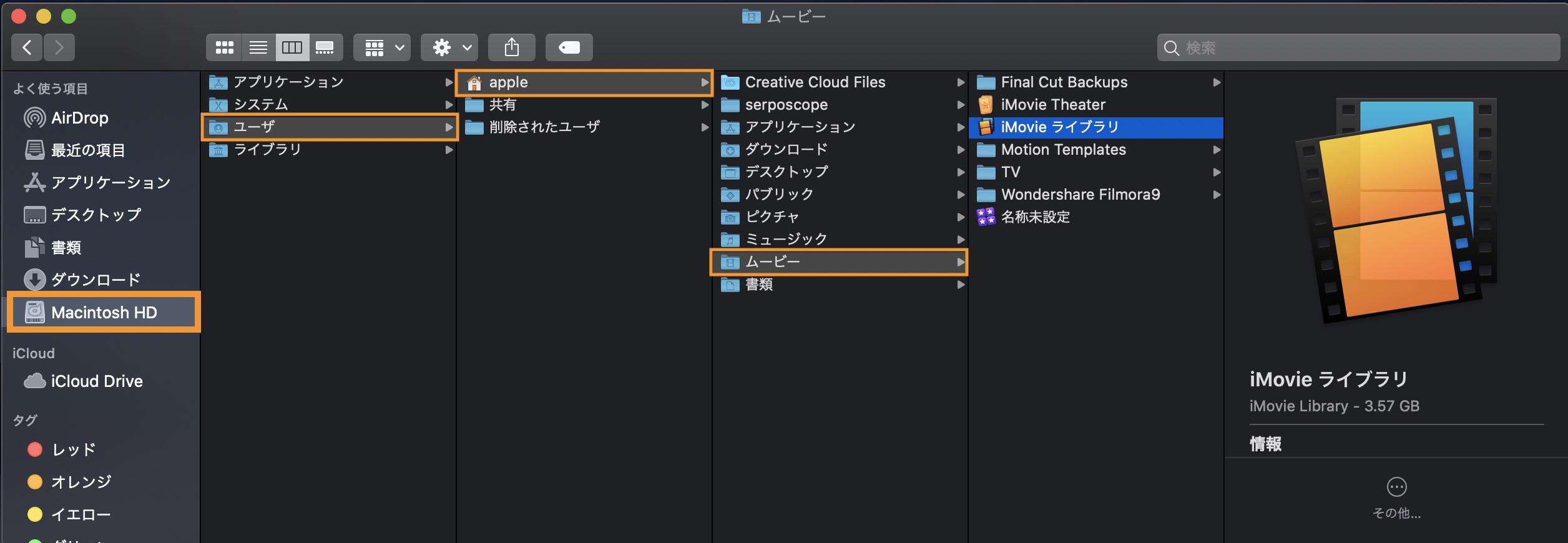Select the ムービー folder
The image size is (1568, 543).
click(x=840, y=262)
